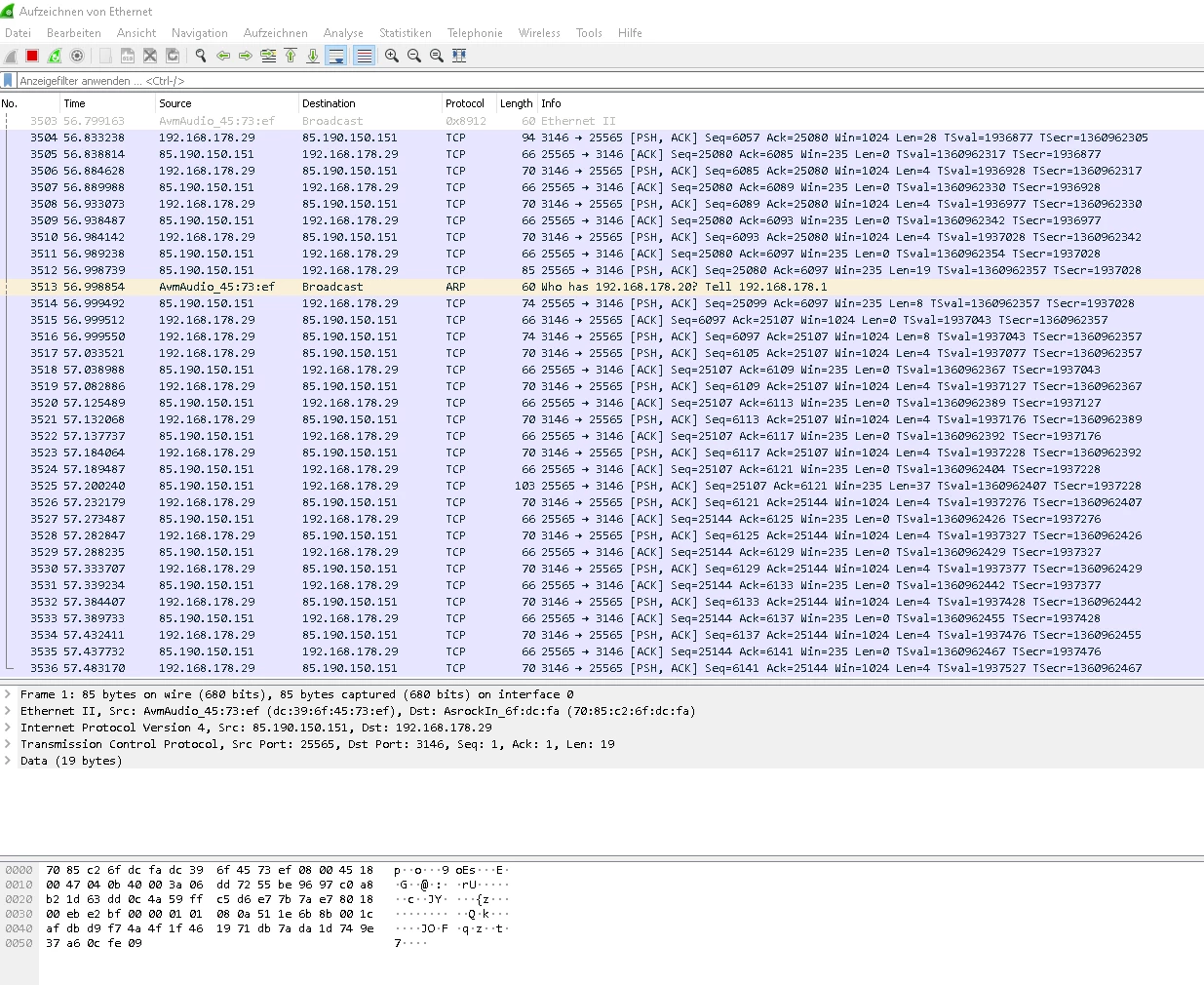The image size is (1204, 985).
Task: Jump to the first packet
Action: click(291, 56)
